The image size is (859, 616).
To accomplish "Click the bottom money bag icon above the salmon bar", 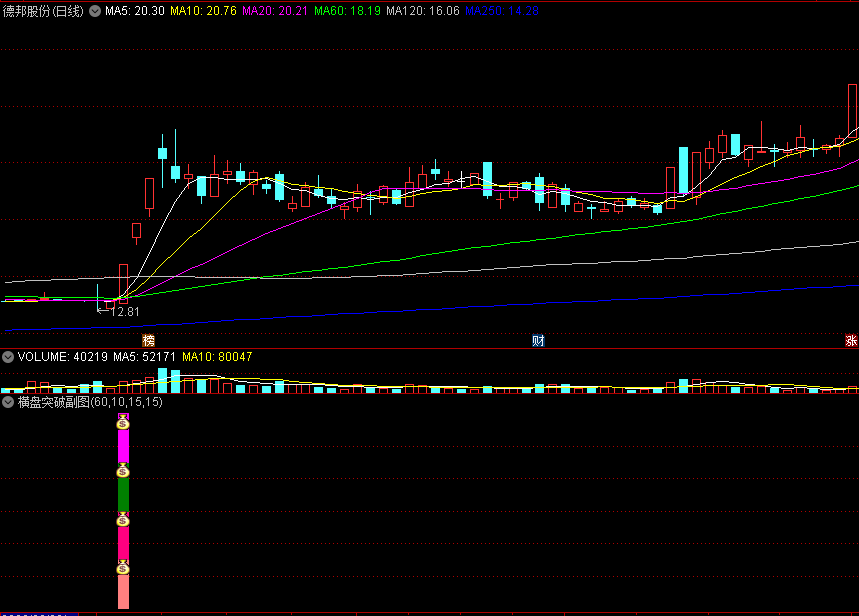I will click(123, 567).
